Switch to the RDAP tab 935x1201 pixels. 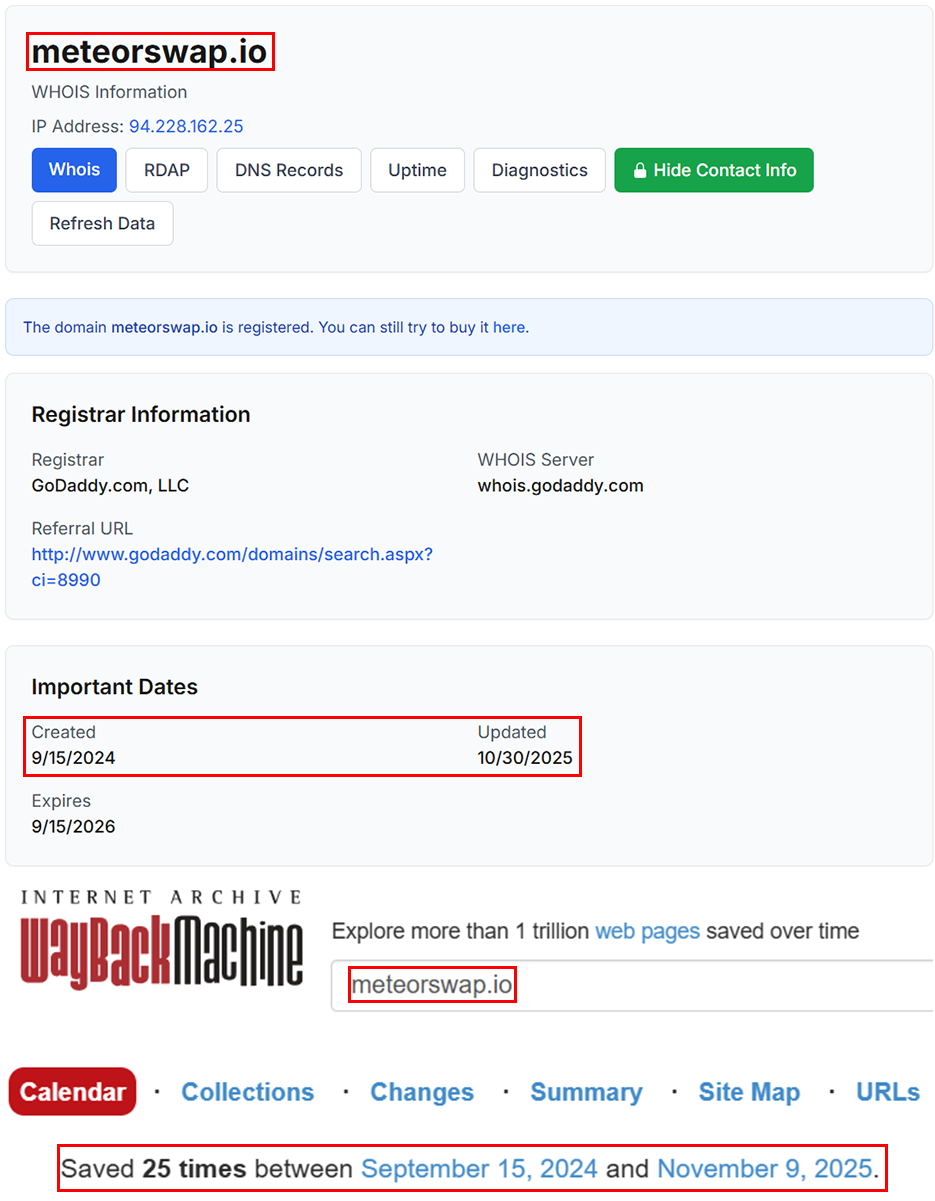coord(166,170)
